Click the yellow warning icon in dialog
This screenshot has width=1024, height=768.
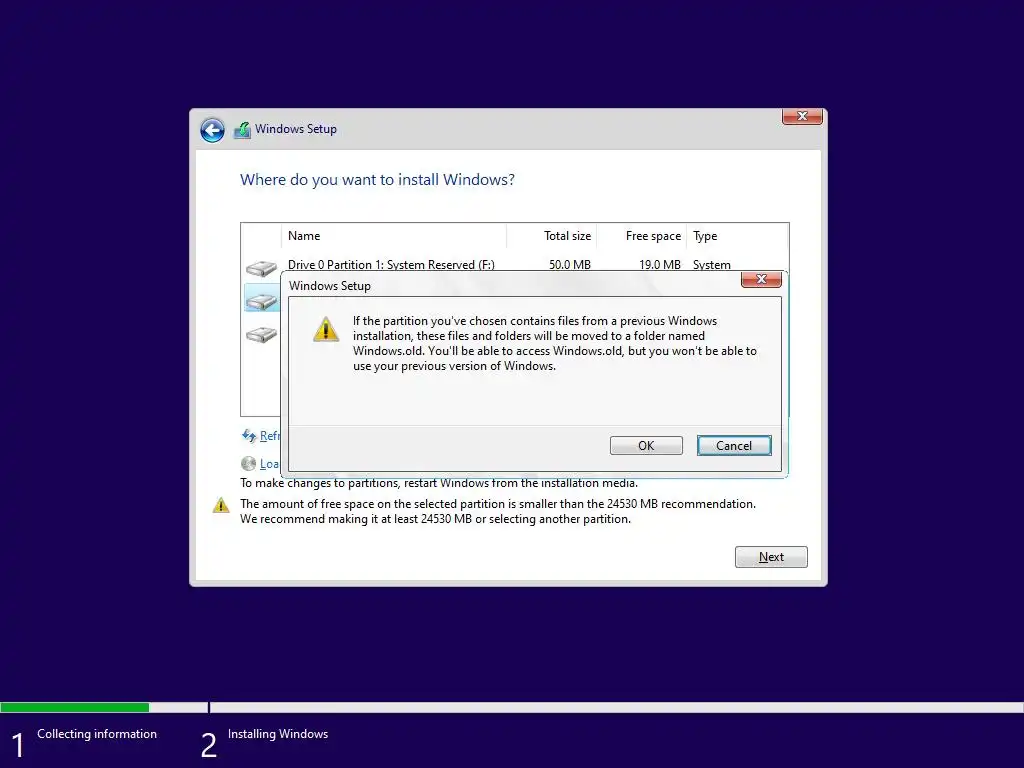tap(326, 329)
